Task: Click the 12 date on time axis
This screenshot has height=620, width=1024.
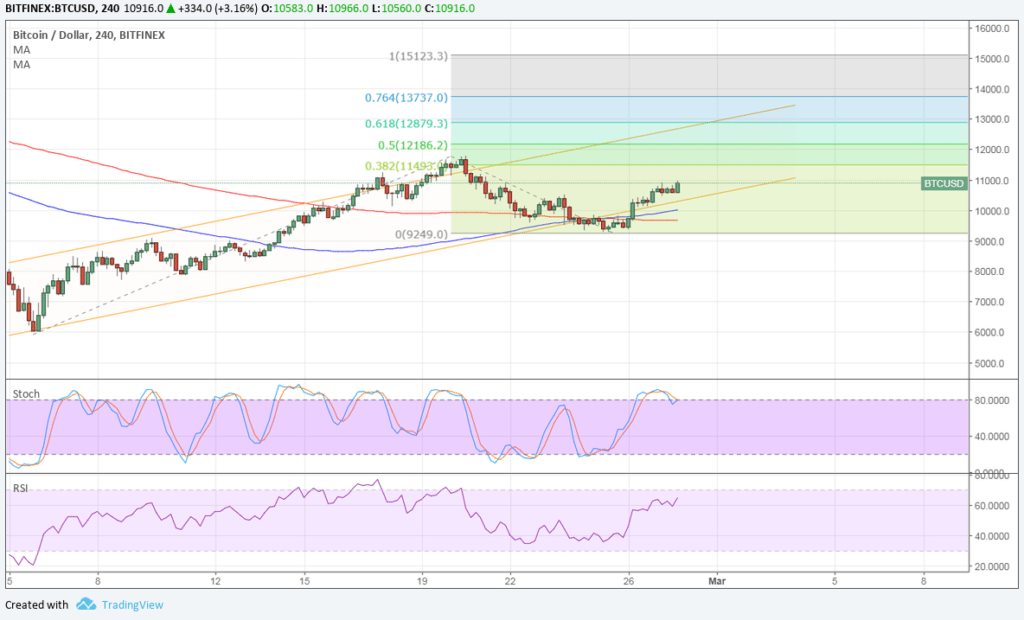Action: tap(216, 580)
